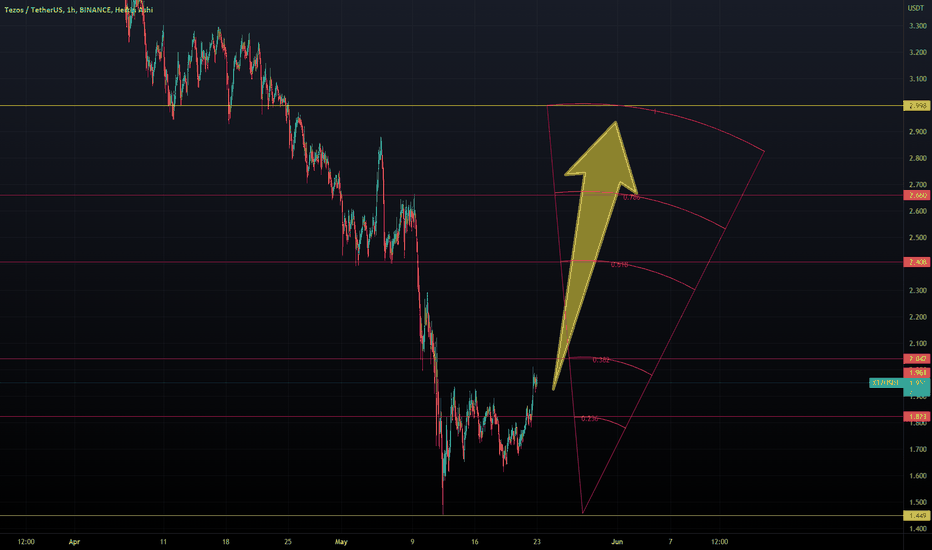This screenshot has width=932, height=550.
Task: Select the red 1.961 price label
Action: point(917,373)
